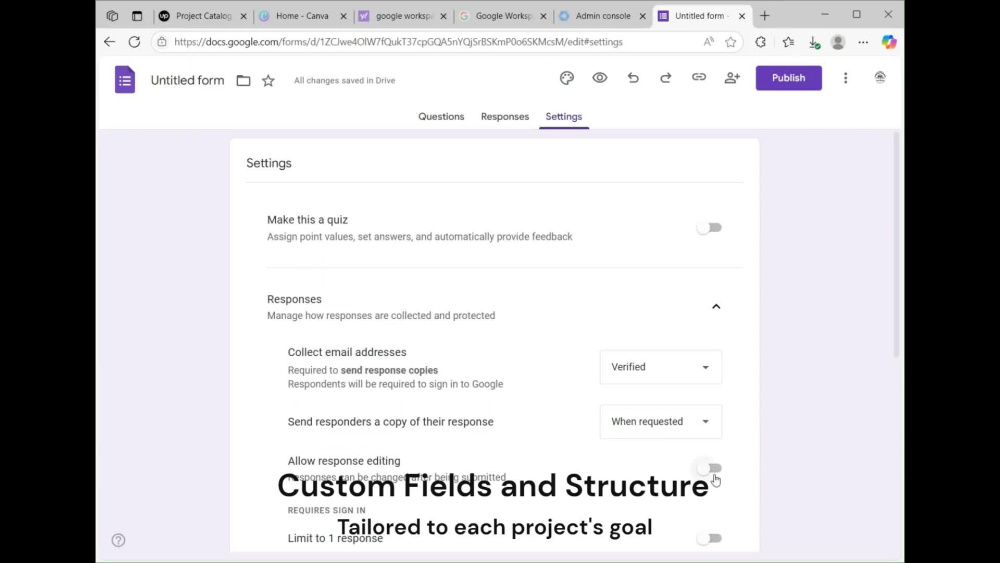
Task: Open browser profile icon
Action: [x=838, y=42]
